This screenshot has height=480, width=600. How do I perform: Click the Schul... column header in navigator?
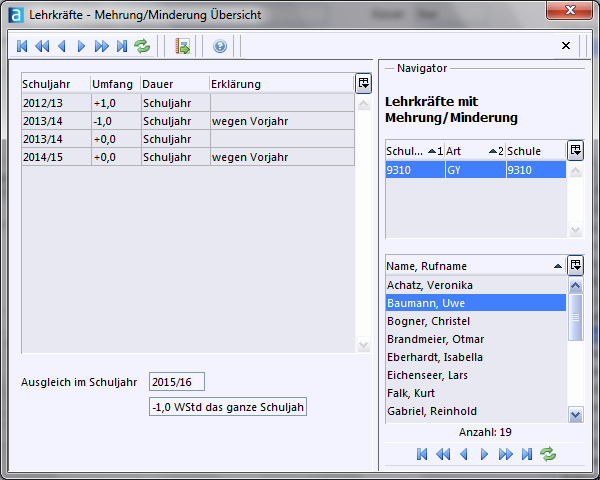[415, 151]
